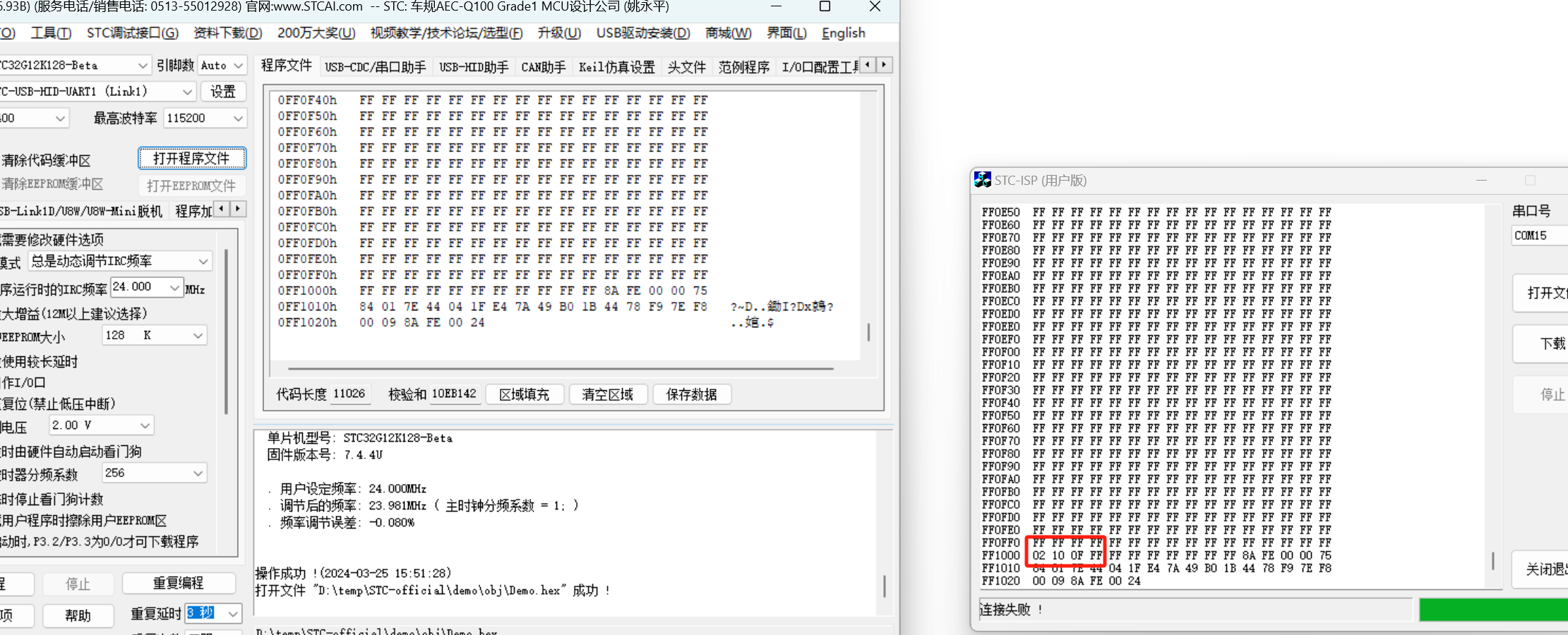1568x635 pixels.
Task: Open the 资料下载(D) menu
Action: tap(227, 33)
